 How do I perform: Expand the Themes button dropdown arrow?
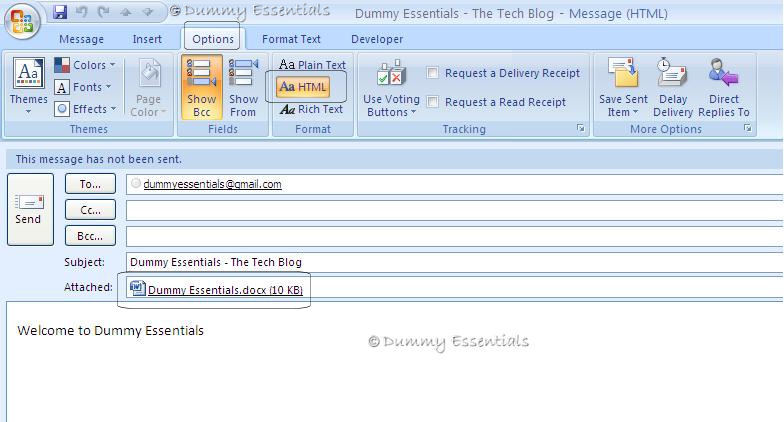coord(28,112)
